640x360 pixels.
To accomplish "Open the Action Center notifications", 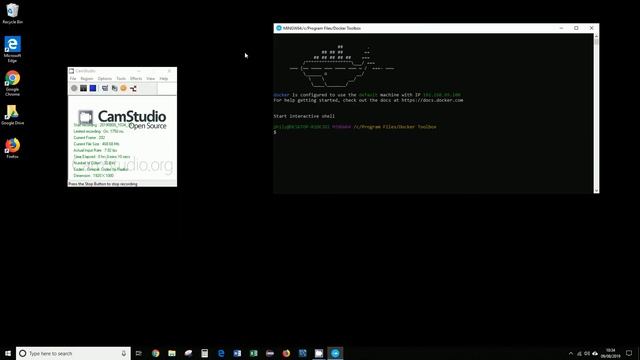I will pyautogui.click(x=629, y=353).
